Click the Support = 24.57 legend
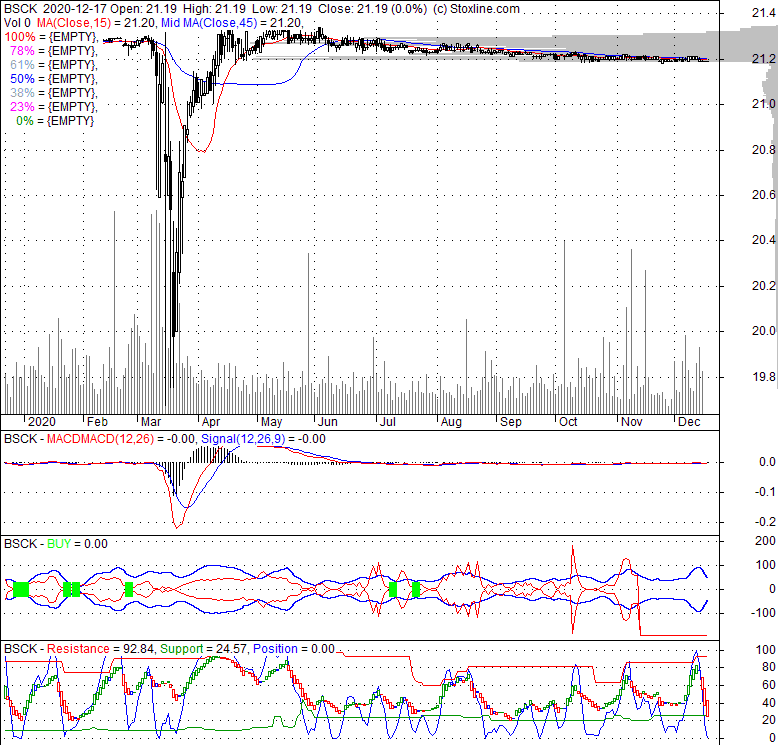The height and width of the screenshot is (745, 780). click(204, 649)
